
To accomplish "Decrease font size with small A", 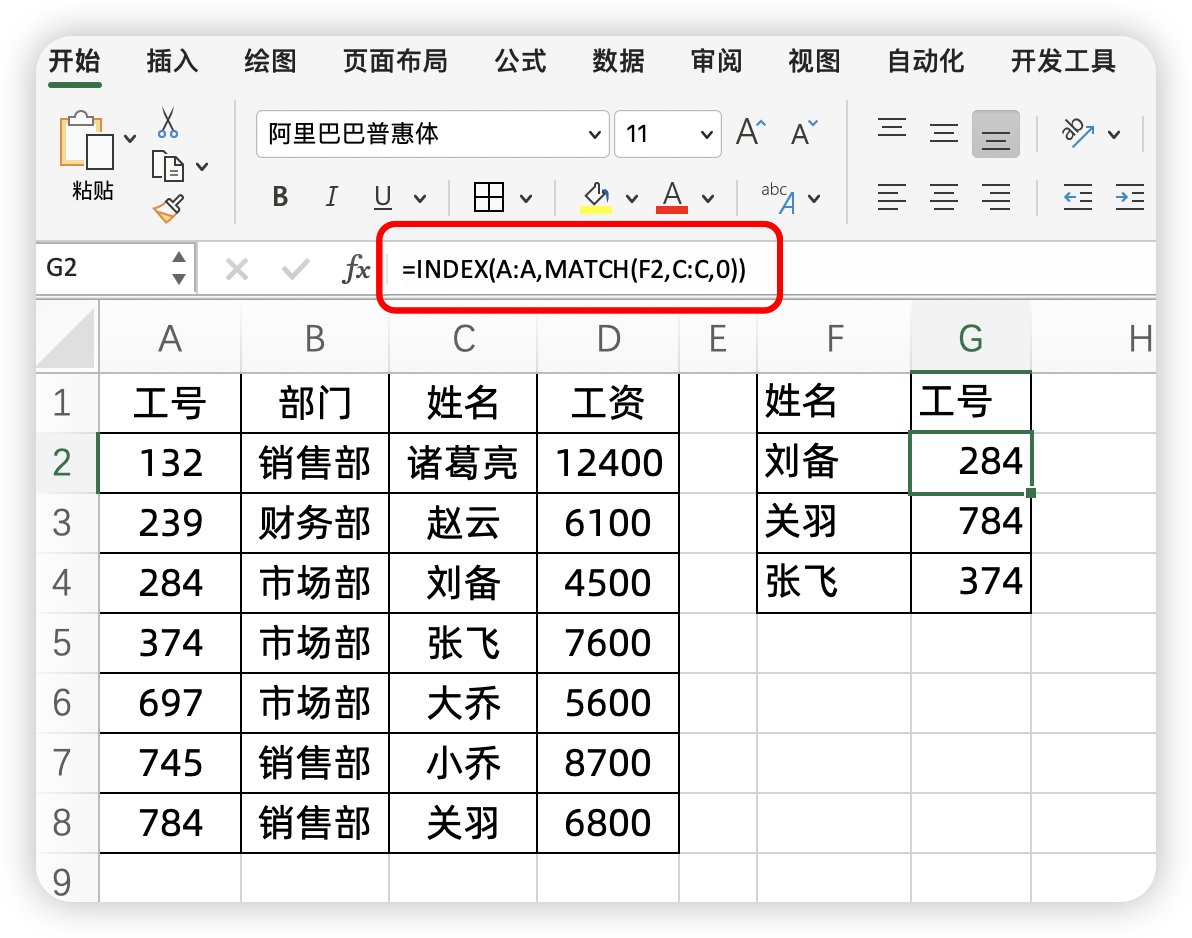I will [x=804, y=134].
